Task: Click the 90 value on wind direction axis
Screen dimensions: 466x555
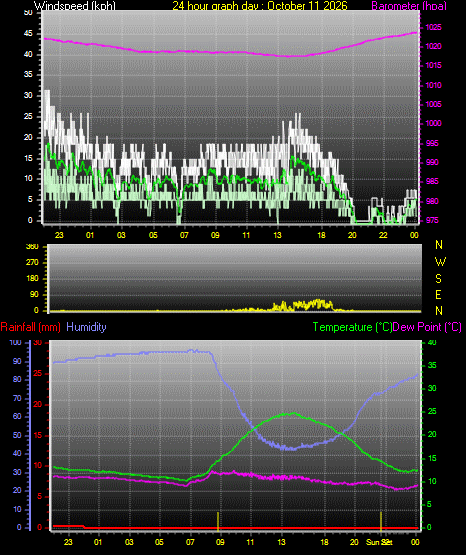Action: [x=34, y=295]
